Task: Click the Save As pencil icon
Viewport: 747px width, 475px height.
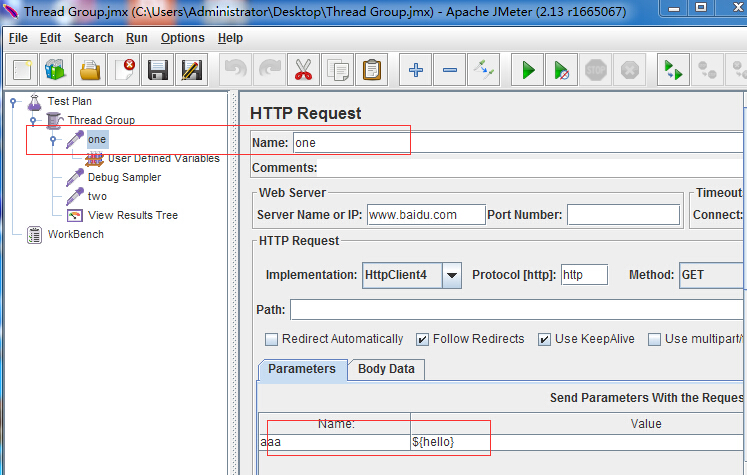Action: point(192,70)
